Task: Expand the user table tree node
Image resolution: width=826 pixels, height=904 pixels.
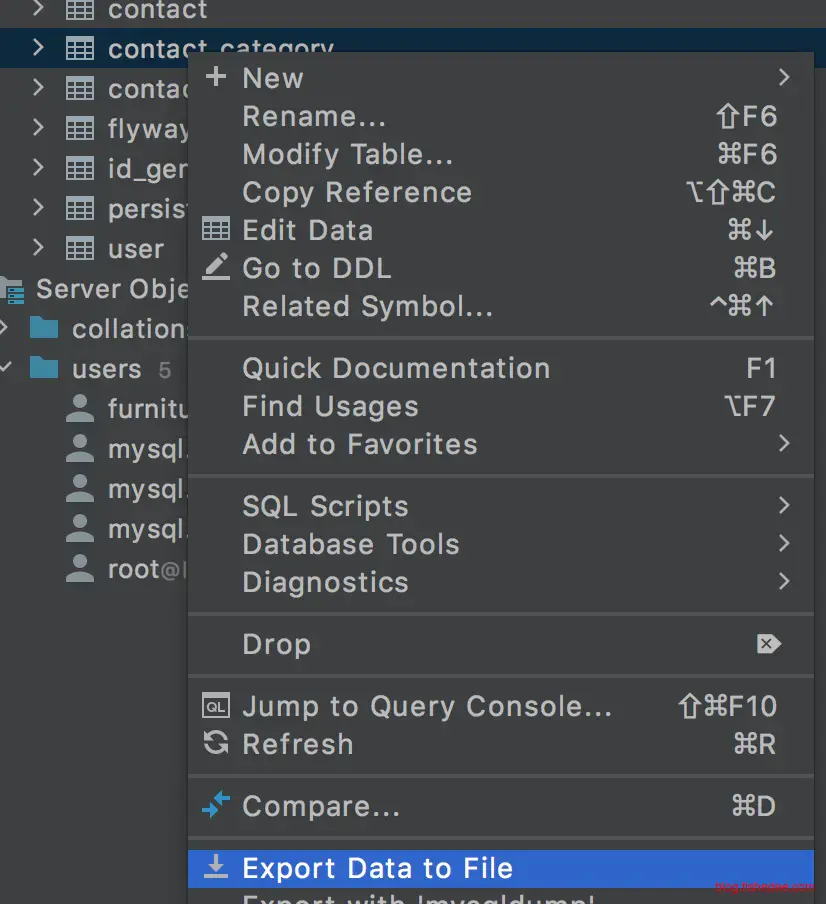Action: [38, 247]
